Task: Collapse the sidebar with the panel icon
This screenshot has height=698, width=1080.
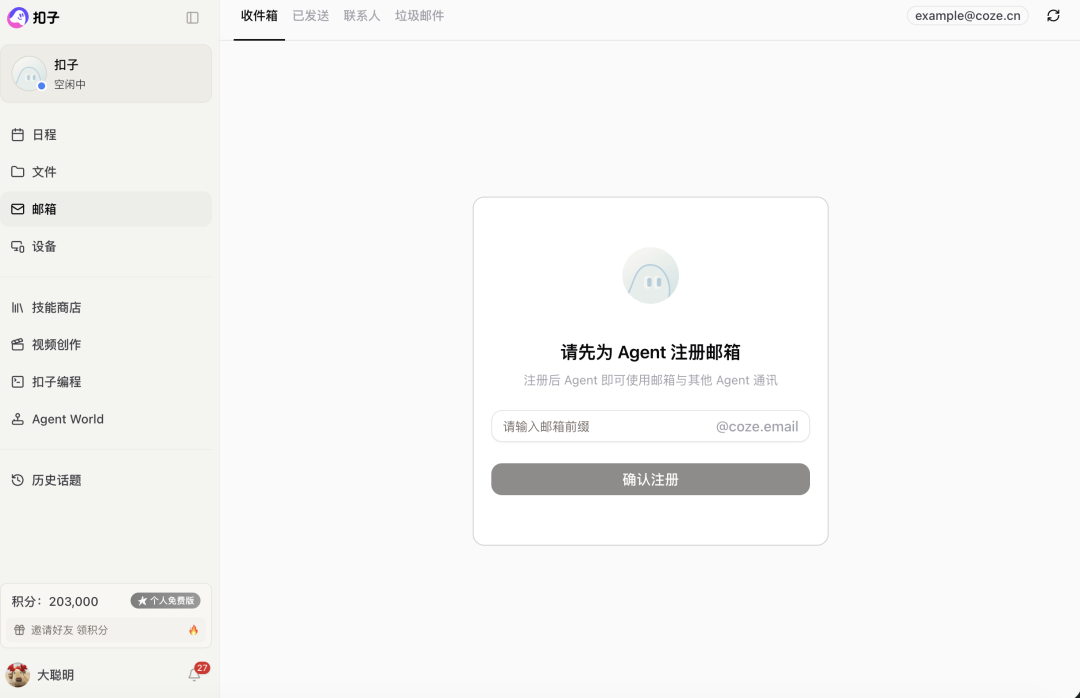Action: point(193,17)
